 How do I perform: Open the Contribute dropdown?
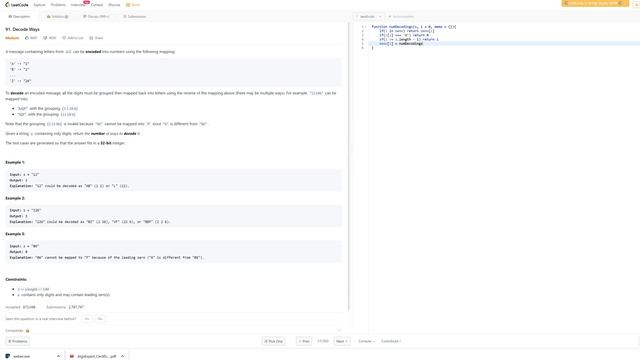pos(391,341)
